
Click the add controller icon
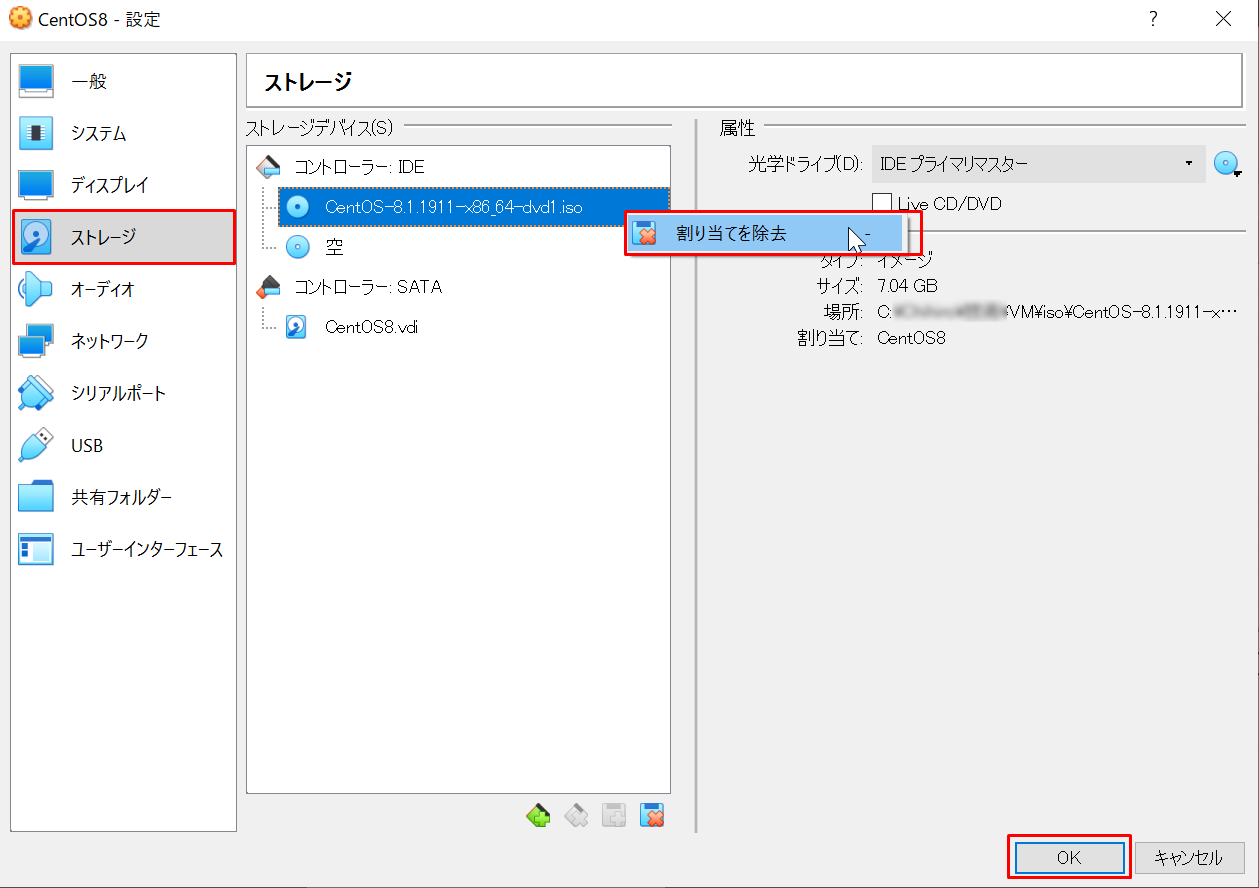click(538, 816)
